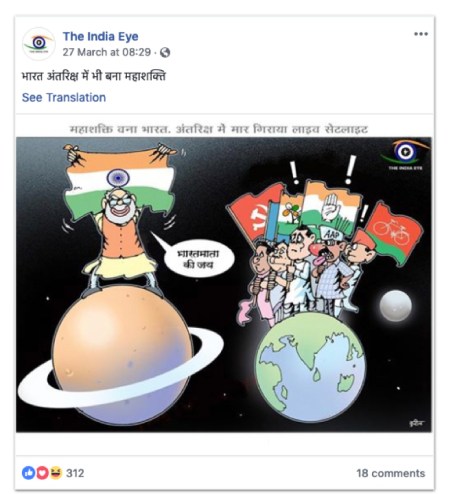Screen dimensions: 455x494
Task: Click the Haha laughing reaction icon
Action: coord(56,473)
